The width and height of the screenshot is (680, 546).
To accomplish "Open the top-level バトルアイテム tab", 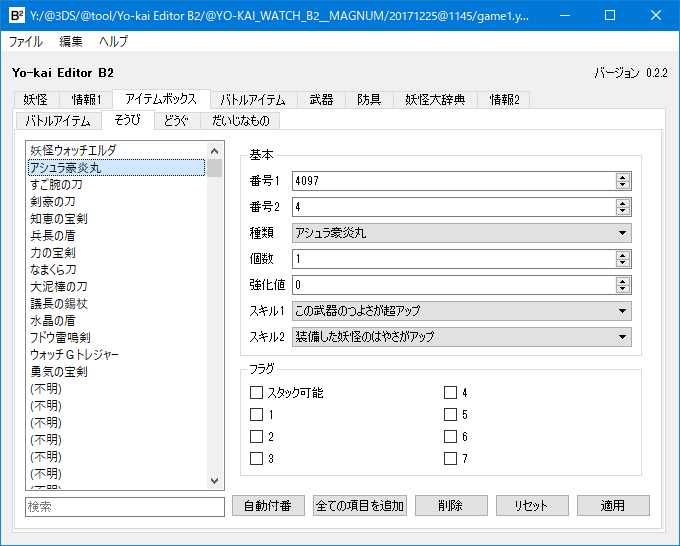I will click(x=253, y=100).
